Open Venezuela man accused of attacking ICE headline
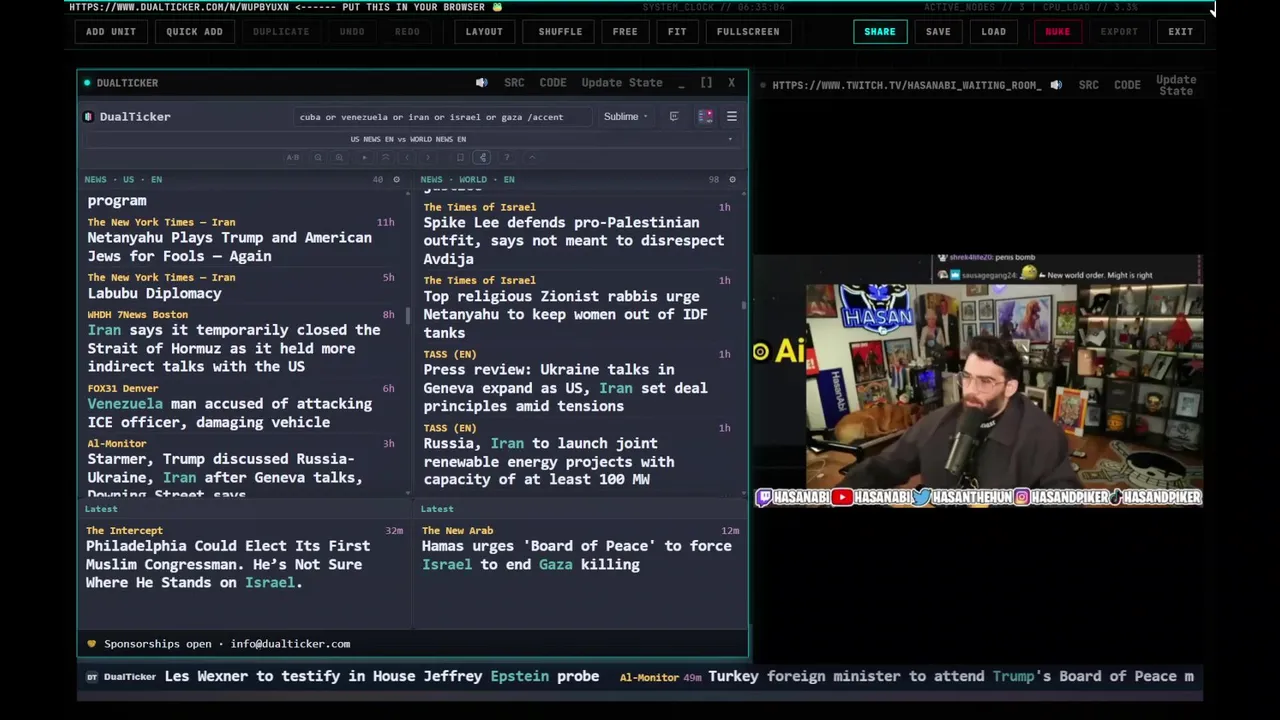The image size is (1280, 720). pos(229,413)
